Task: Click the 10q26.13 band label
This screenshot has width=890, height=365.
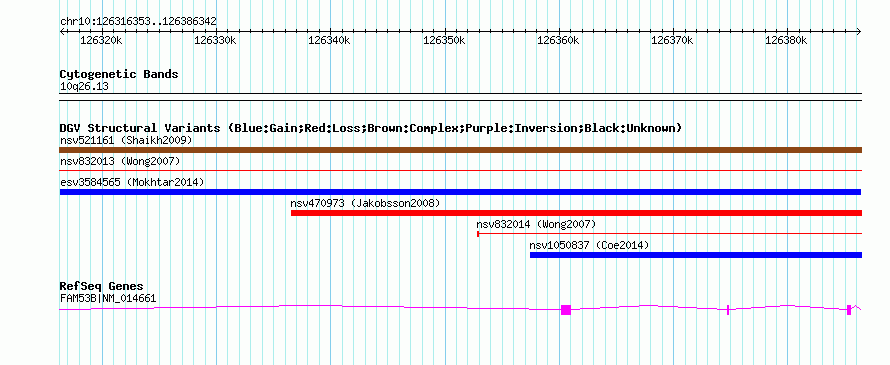Action: (x=84, y=87)
